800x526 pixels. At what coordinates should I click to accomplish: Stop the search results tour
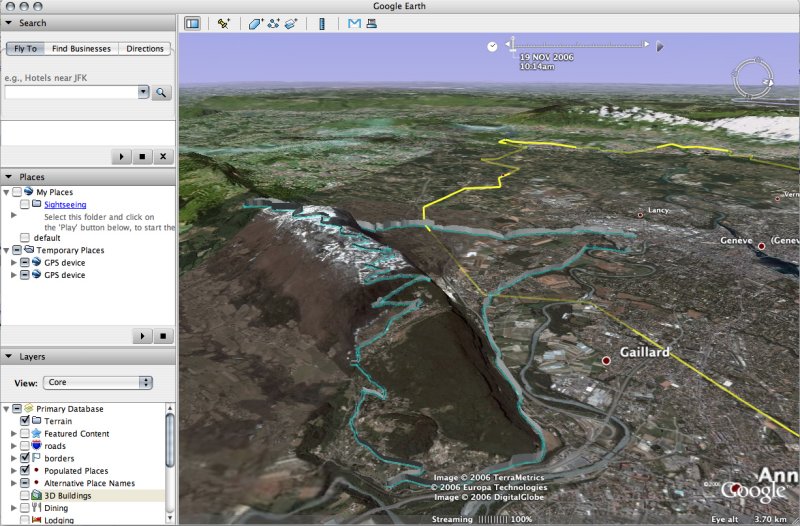(x=142, y=157)
